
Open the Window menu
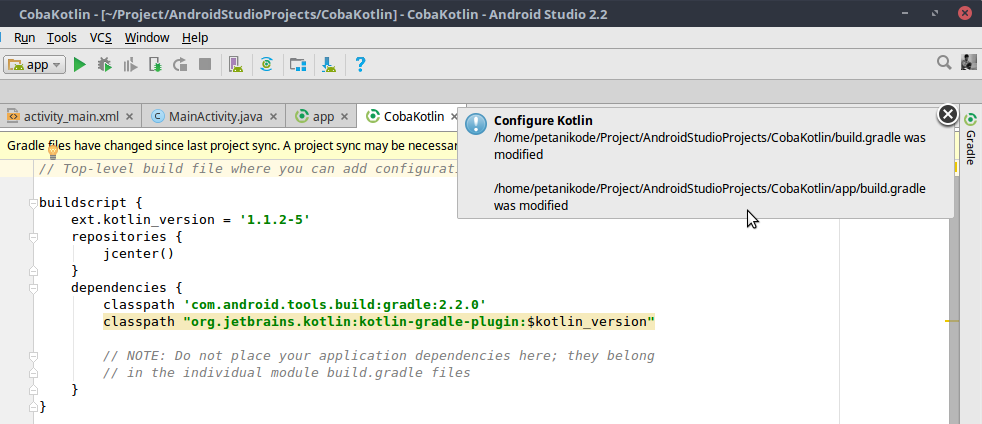[147, 38]
